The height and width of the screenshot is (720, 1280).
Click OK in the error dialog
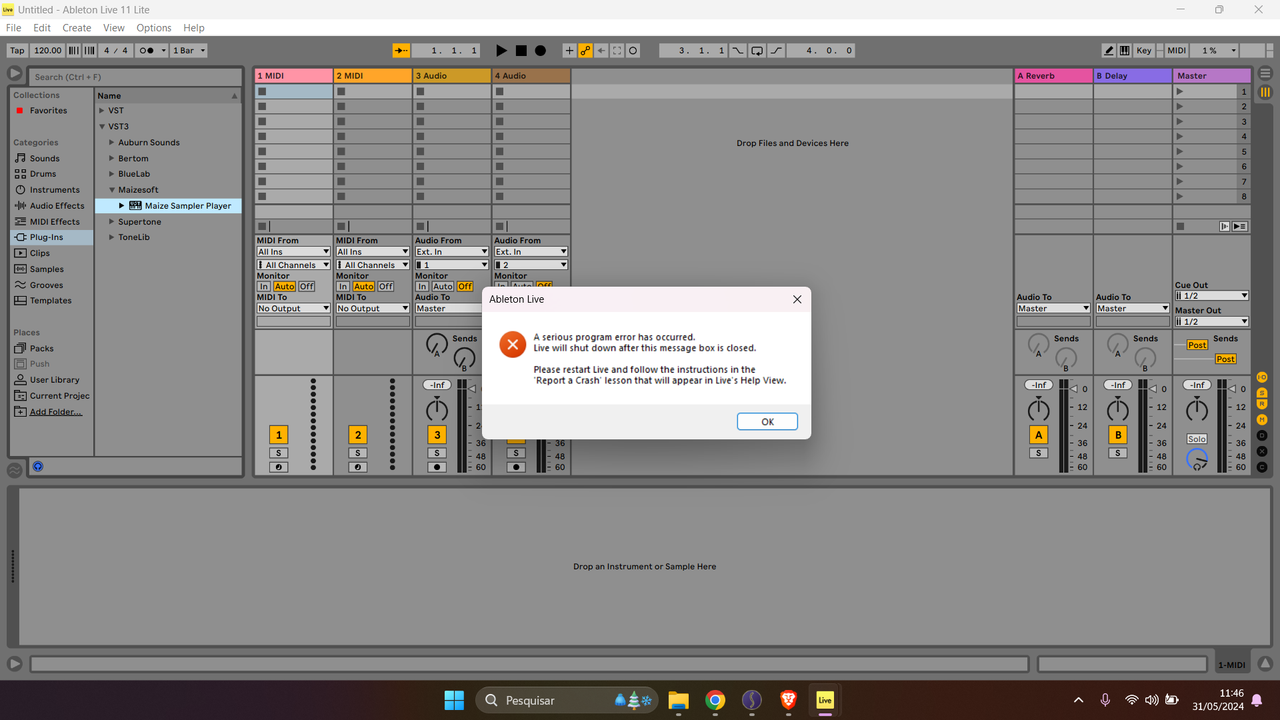(x=767, y=422)
